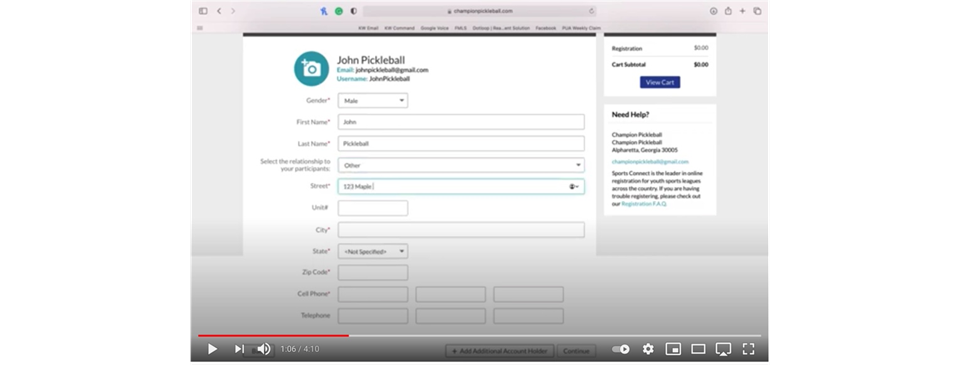Click the View Cart button
960x365 pixels.
660,82
